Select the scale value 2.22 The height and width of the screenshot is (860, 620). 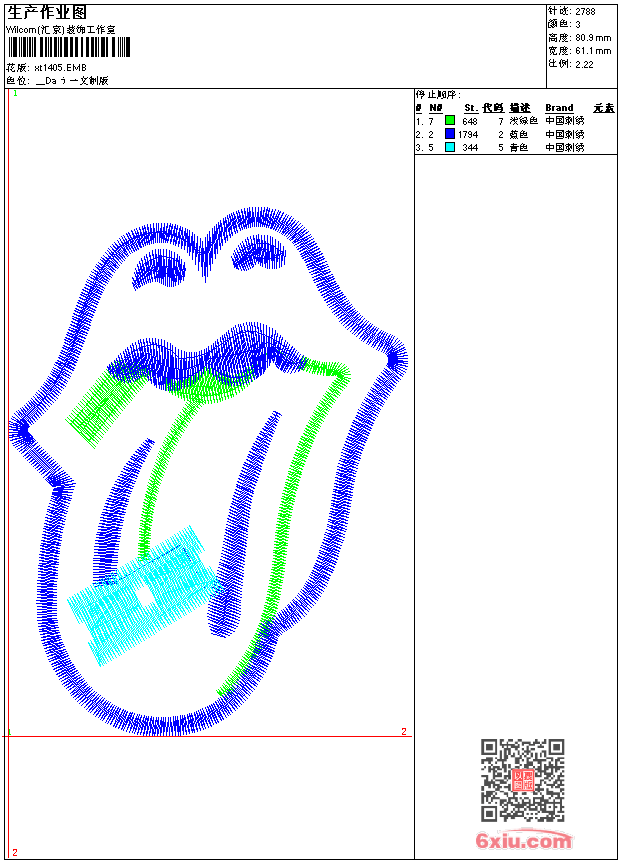coord(584,64)
